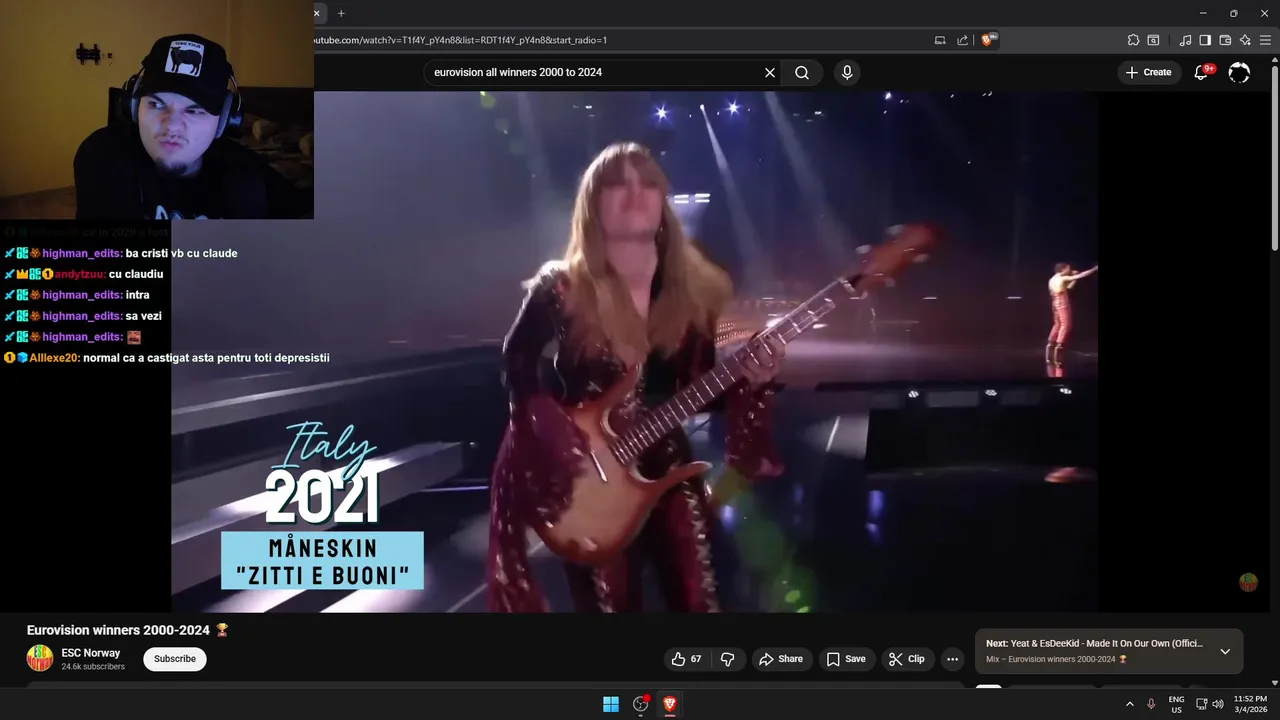Open OBS Studio from taskbar
Screen dimensions: 1280x720
[641, 704]
